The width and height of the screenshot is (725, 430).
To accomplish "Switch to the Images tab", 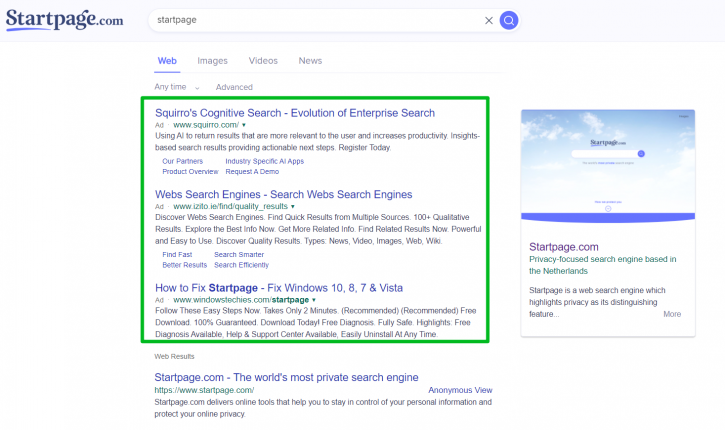I will coord(212,61).
